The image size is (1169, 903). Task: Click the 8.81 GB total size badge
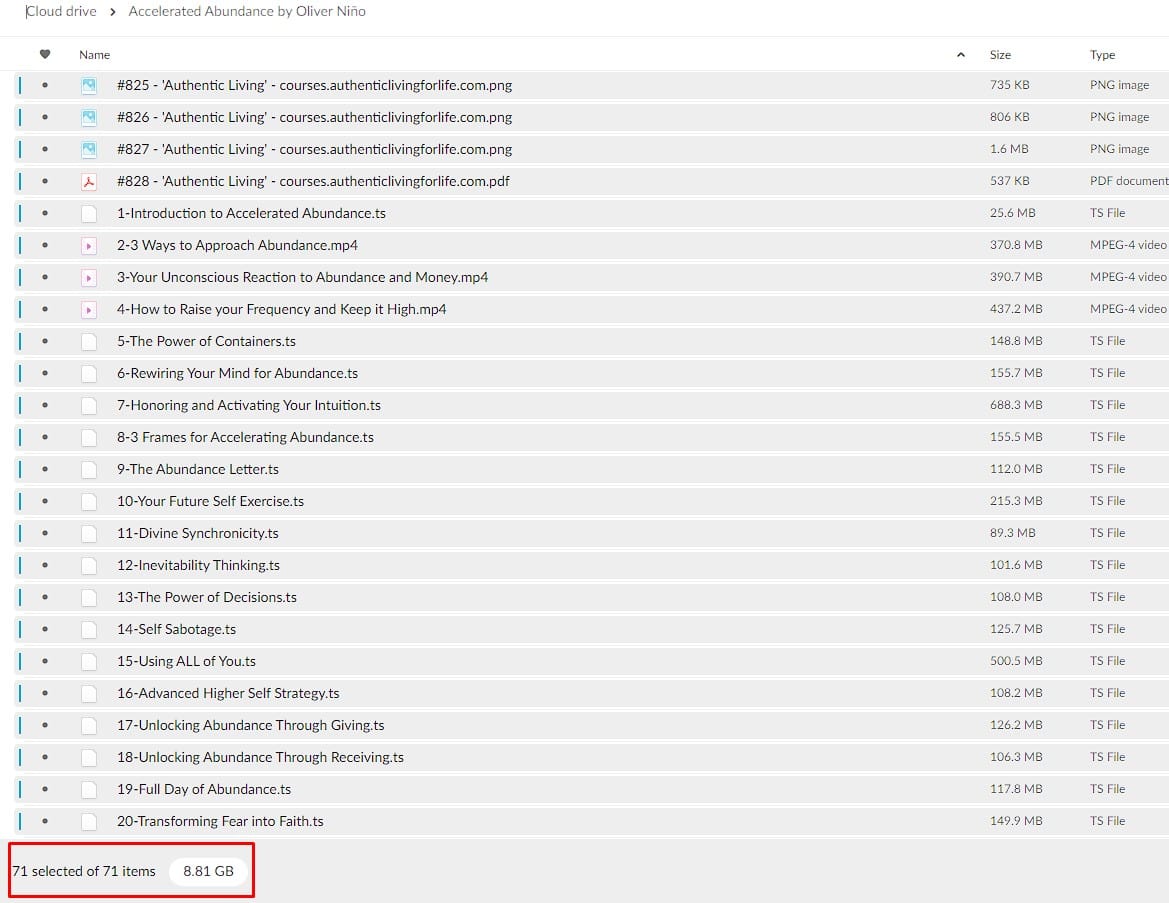click(x=208, y=871)
